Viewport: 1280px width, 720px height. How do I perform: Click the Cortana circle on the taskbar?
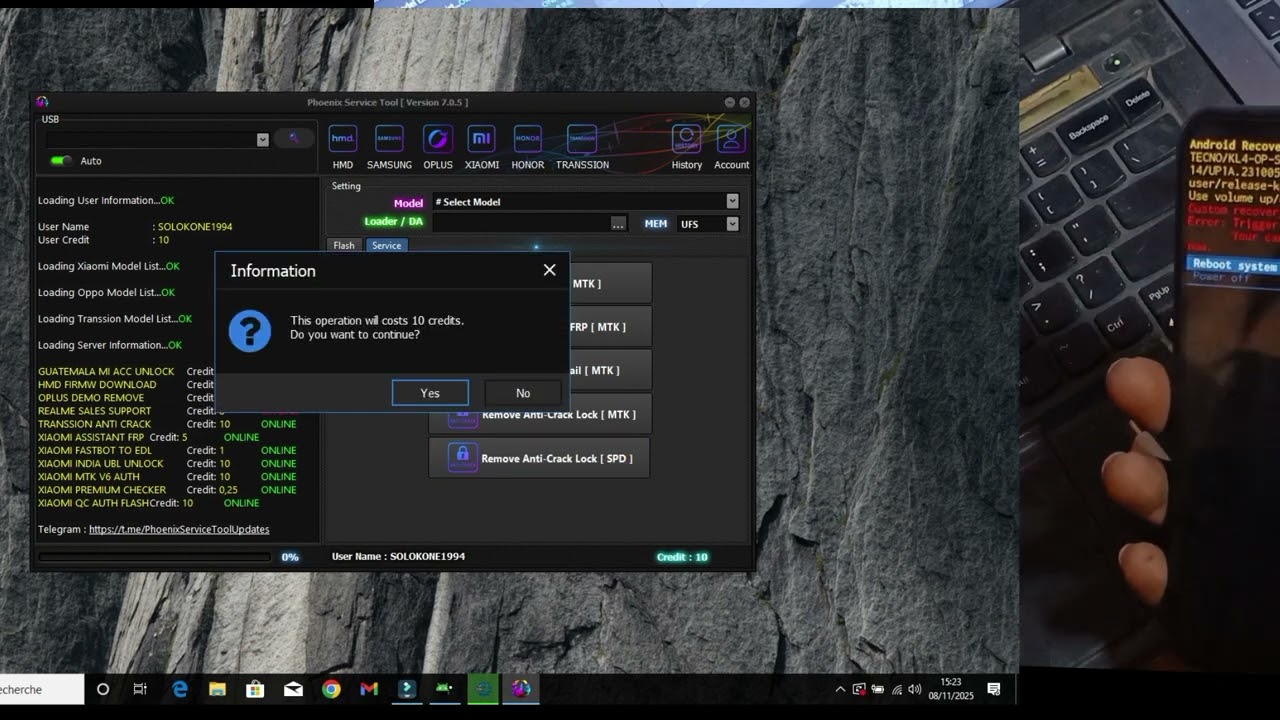[x=102, y=689]
